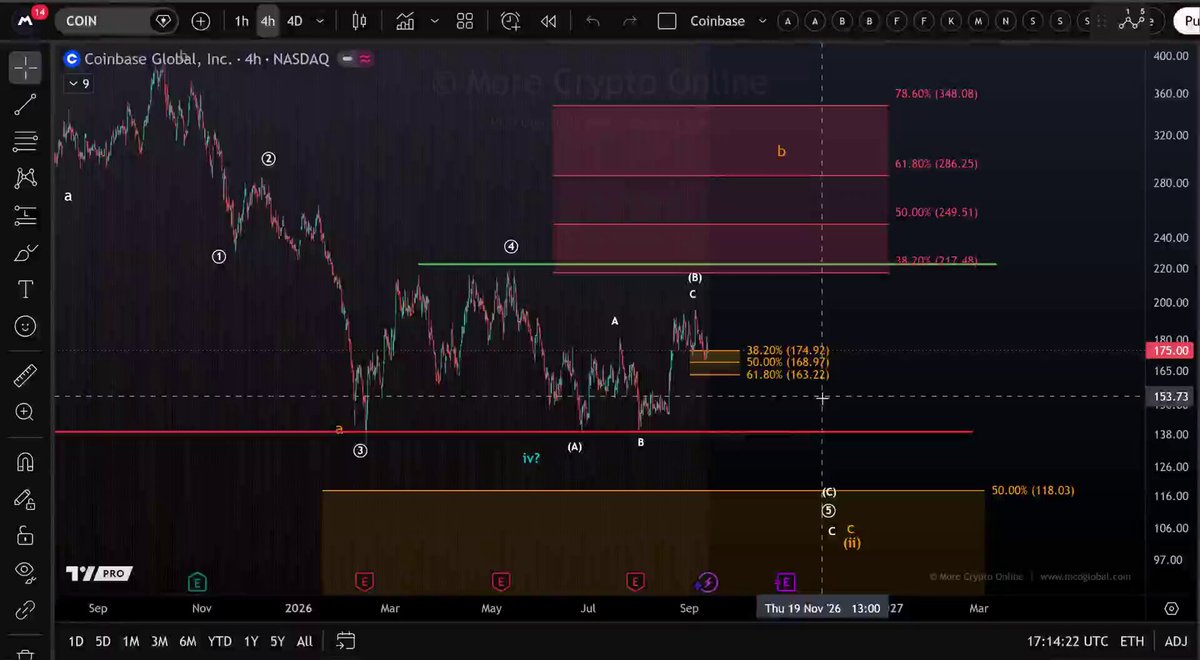Open chart settings gear on time axis
This screenshot has height=660, width=1200.
[x=1171, y=608]
